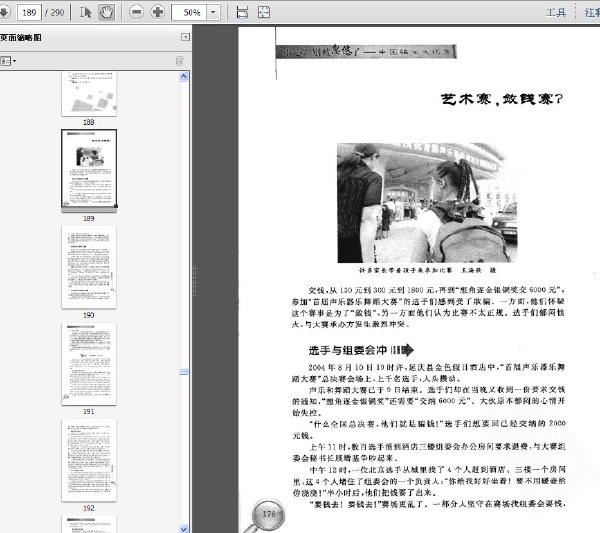The width and height of the screenshot is (600, 533).
Task: Click the page number field showing 189
Action: pyautogui.click(x=29, y=12)
